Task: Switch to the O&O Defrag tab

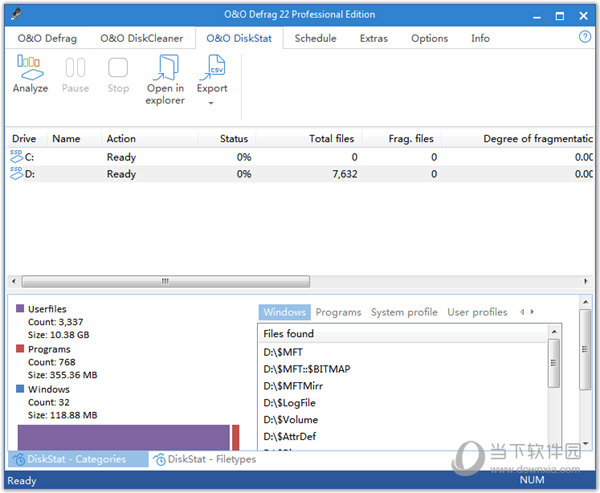Action: [47, 38]
